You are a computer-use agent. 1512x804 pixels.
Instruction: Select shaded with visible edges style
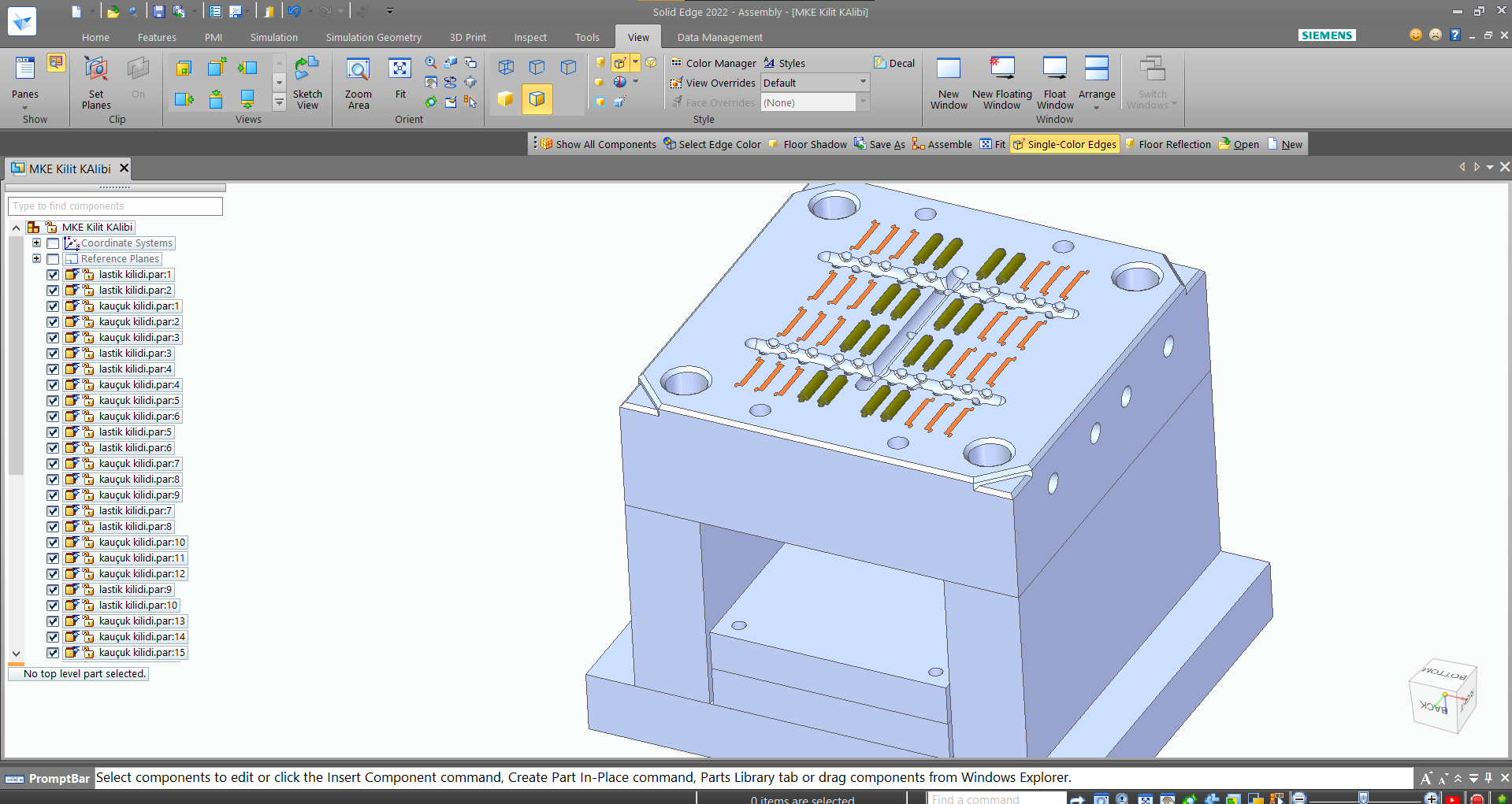click(x=537, y=99)
